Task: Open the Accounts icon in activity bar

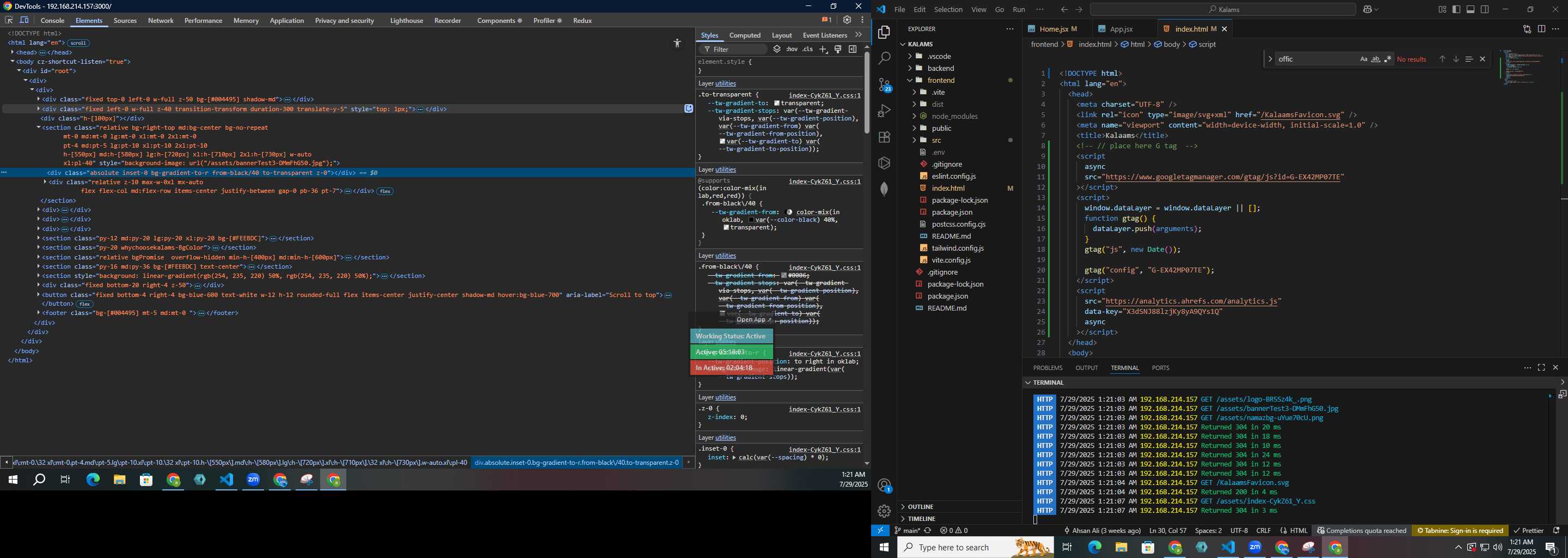Action: [884, 486]
